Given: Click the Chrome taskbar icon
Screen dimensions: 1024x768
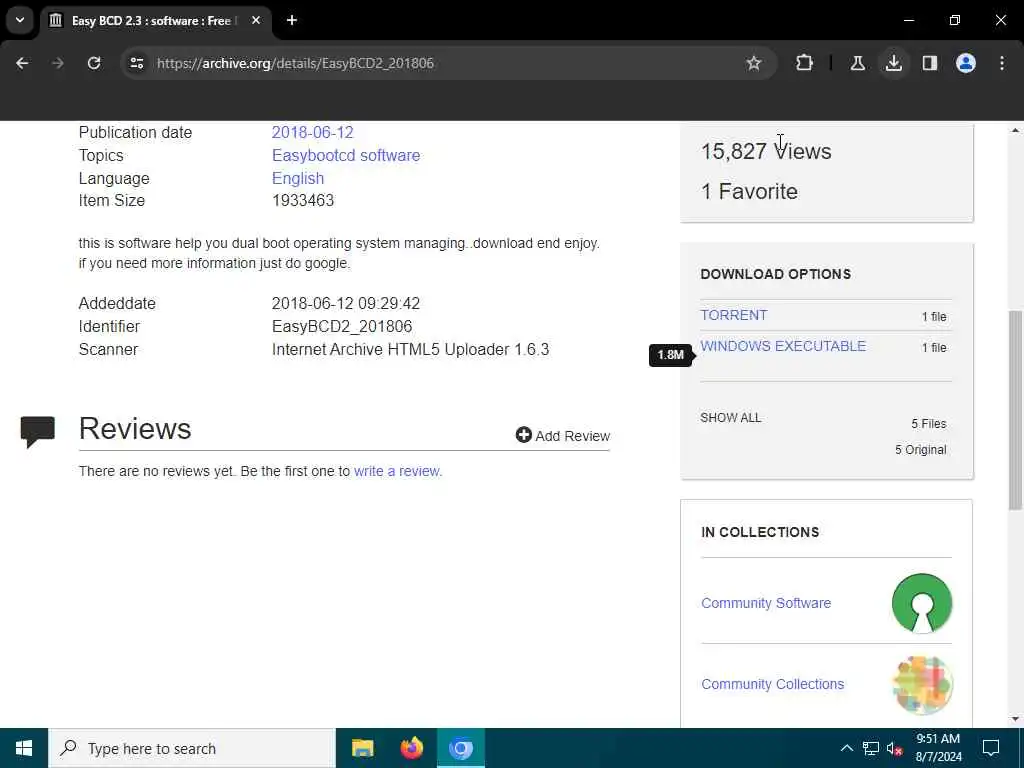Looking at the screenshot, I should point(461,748).
